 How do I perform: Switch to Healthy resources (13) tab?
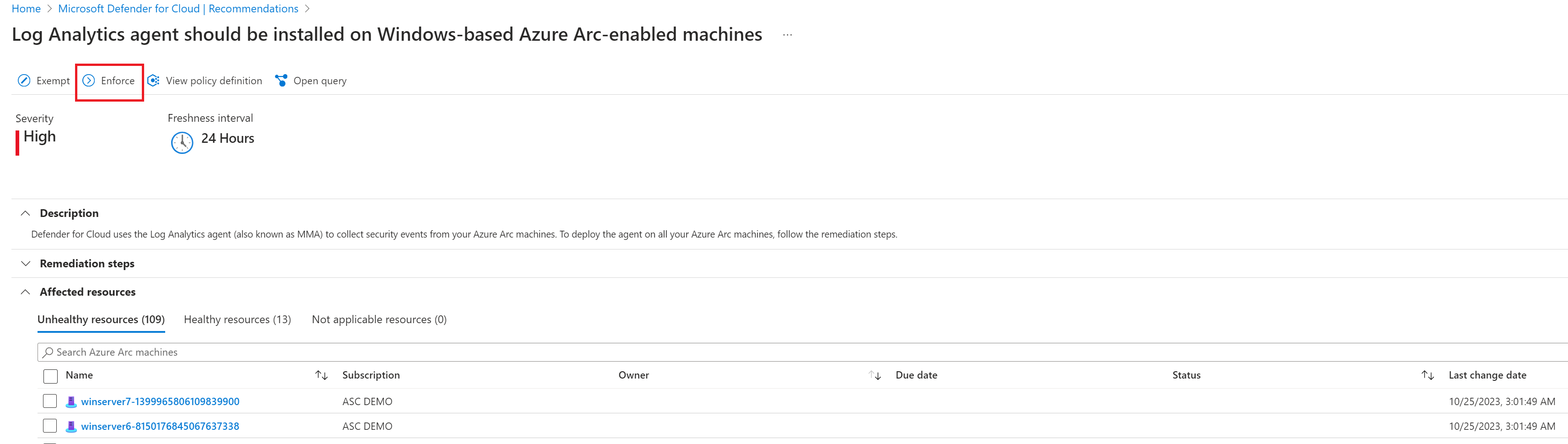tap(237, 319)
